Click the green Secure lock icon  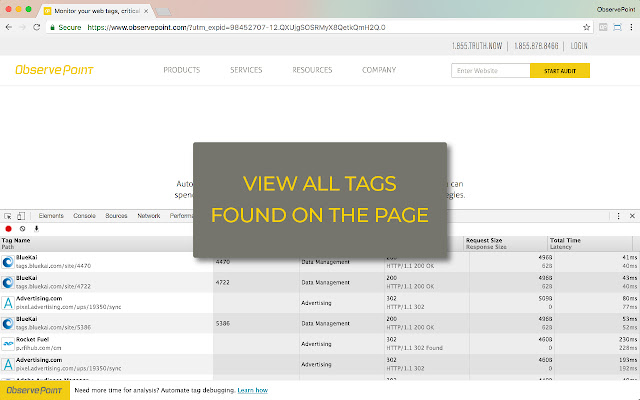(x=52, y=27)
